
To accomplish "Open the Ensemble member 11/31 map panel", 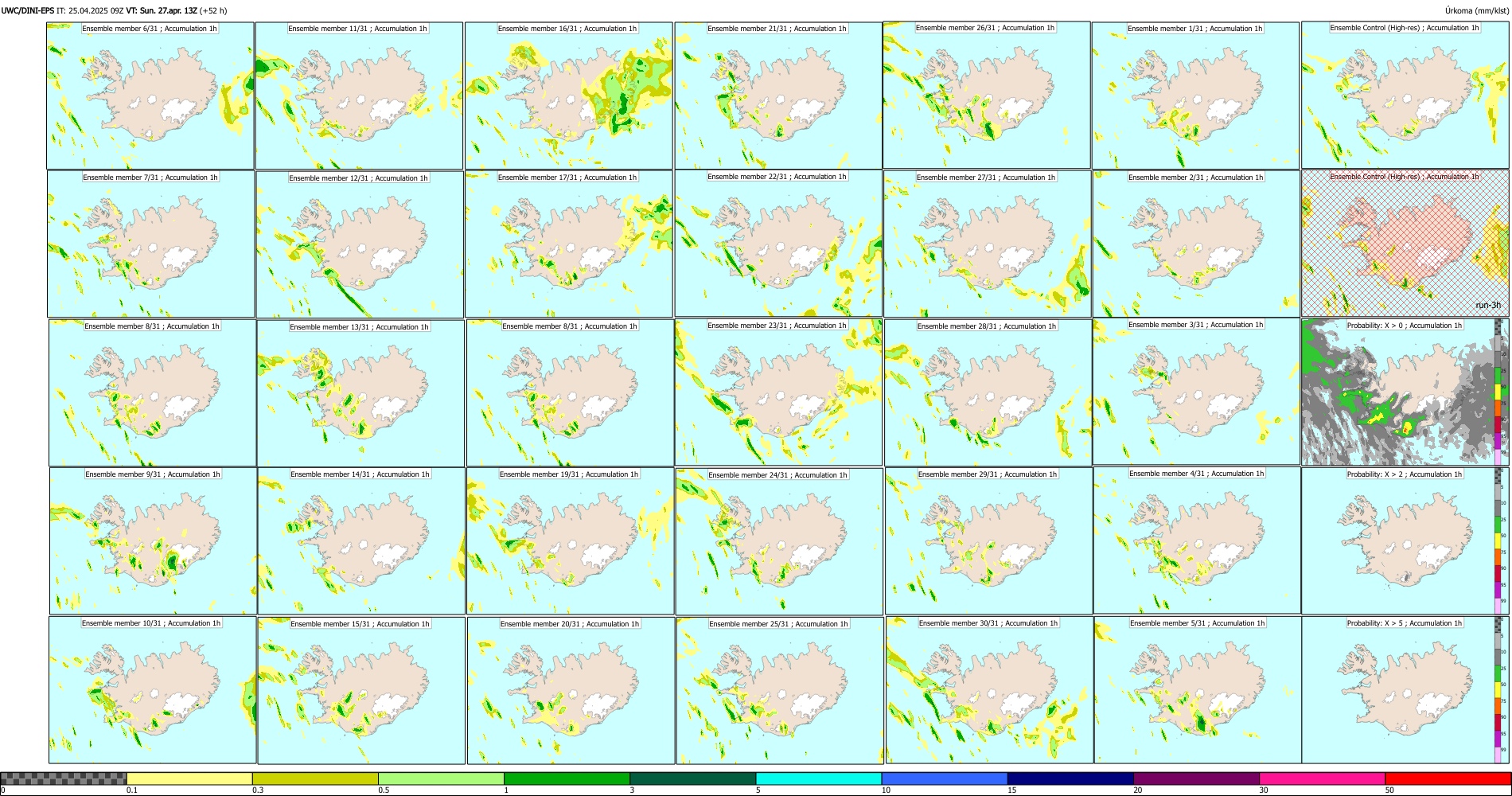I will [x=359, y=96].
